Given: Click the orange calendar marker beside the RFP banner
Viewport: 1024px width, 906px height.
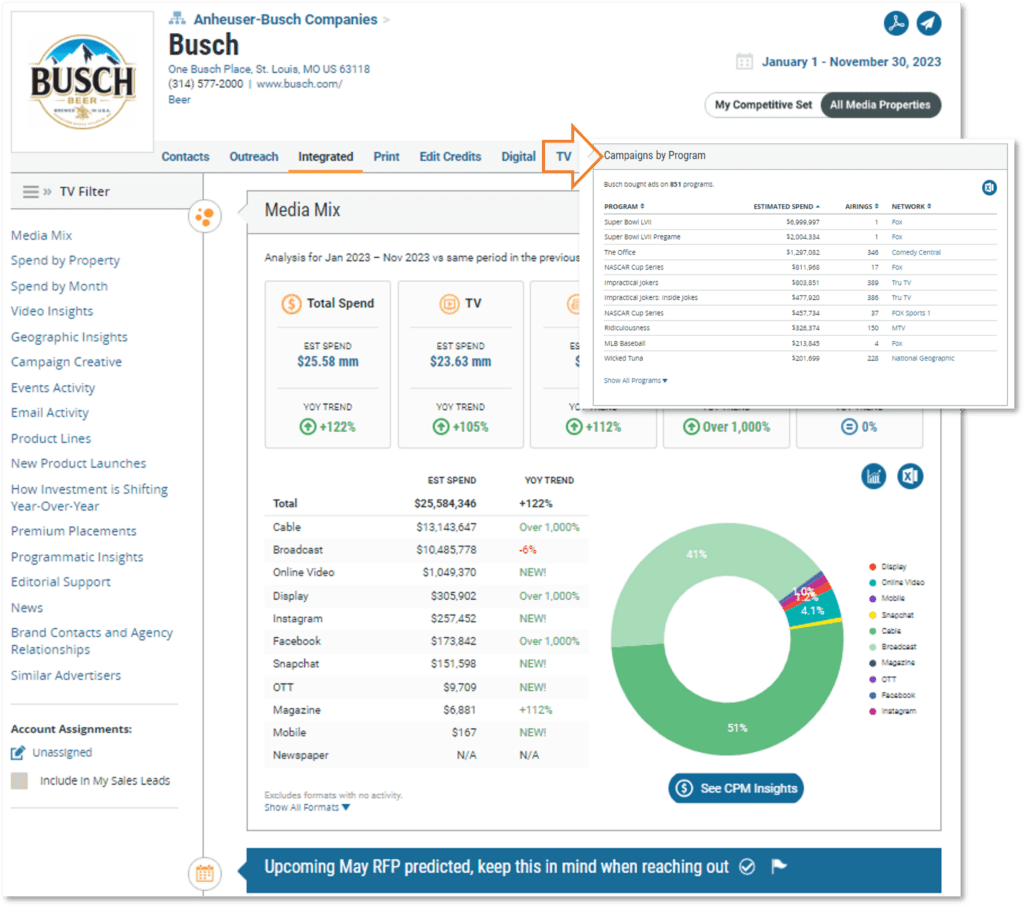Looking at the screenshot, I should click(204, 873).
